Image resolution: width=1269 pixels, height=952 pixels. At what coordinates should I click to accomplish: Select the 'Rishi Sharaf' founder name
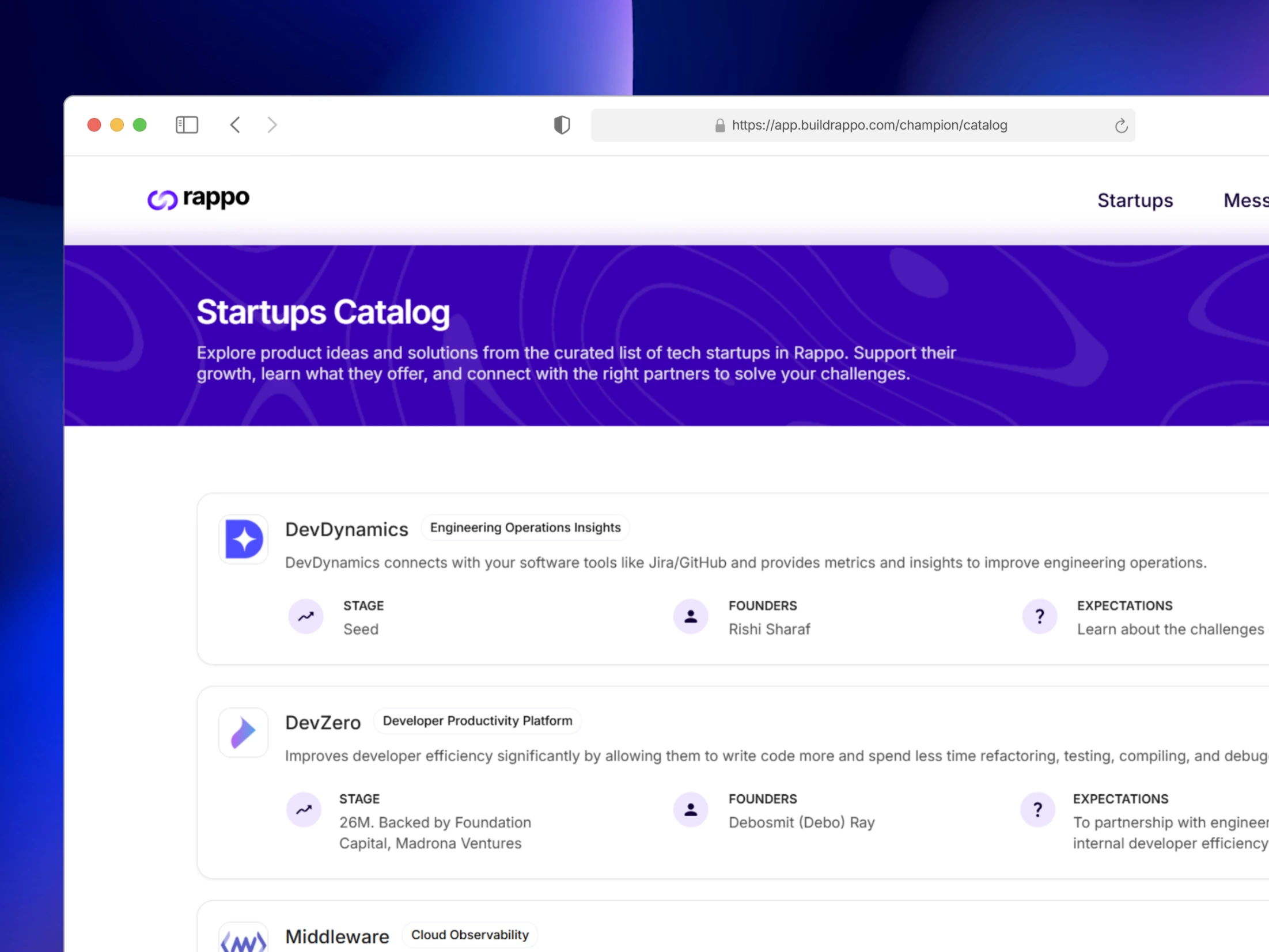point(770,629)
